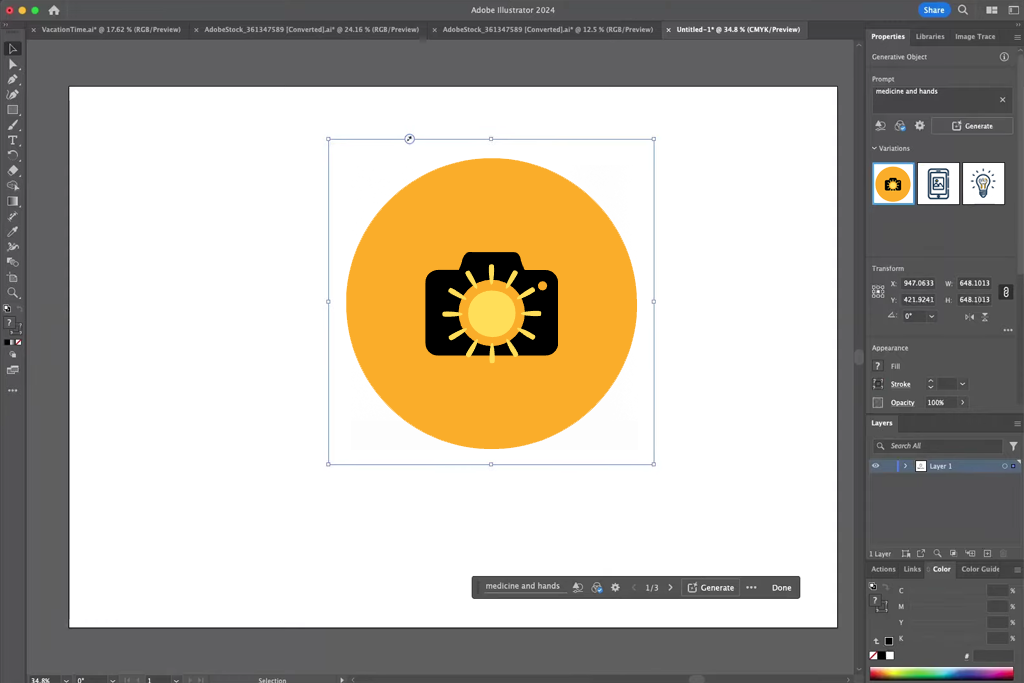Viewport: 1024px width, 683px height.
Task: Create new layer in Layers panel
Action: [987, 553]
